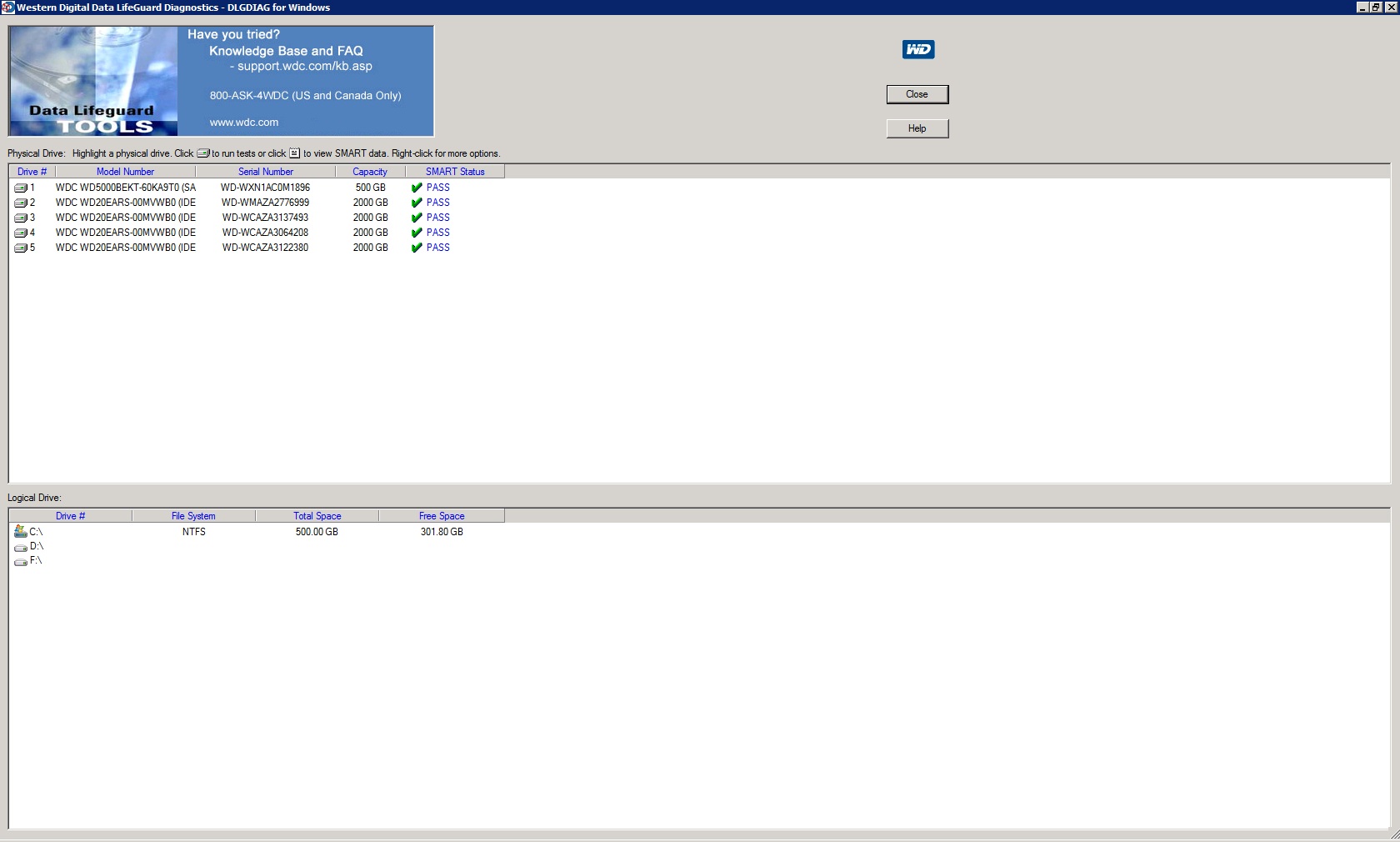Click serial number WD-WMAZA2776999
Screen dimensions: 1400x842
coord(265,203)
